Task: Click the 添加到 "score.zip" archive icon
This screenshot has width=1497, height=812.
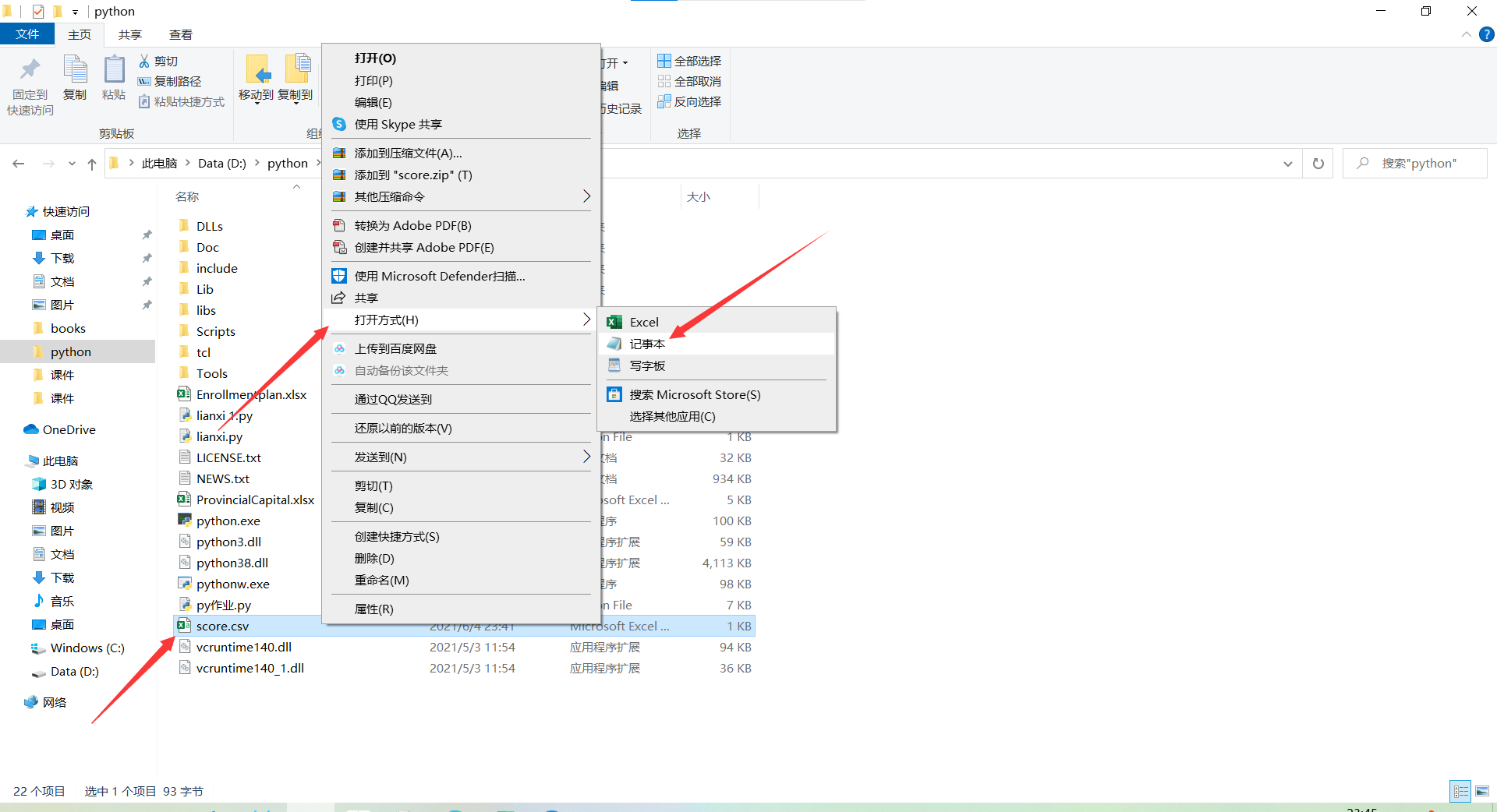Action: (339, 175)
